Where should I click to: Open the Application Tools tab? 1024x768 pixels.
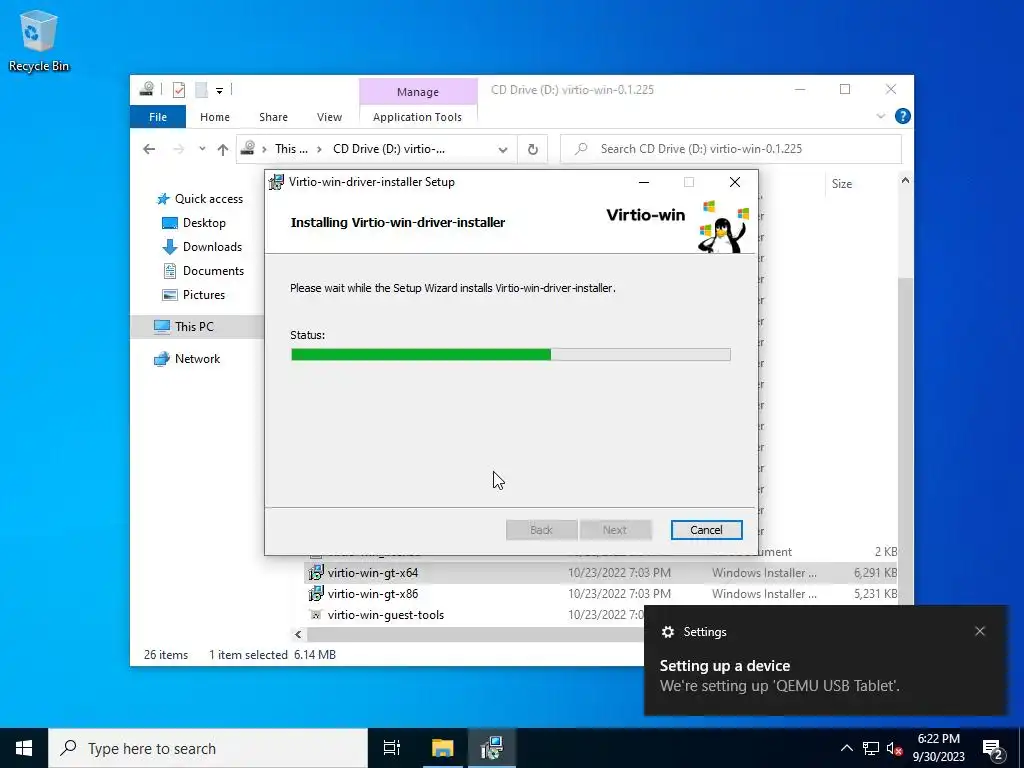[x=417, y=117]
